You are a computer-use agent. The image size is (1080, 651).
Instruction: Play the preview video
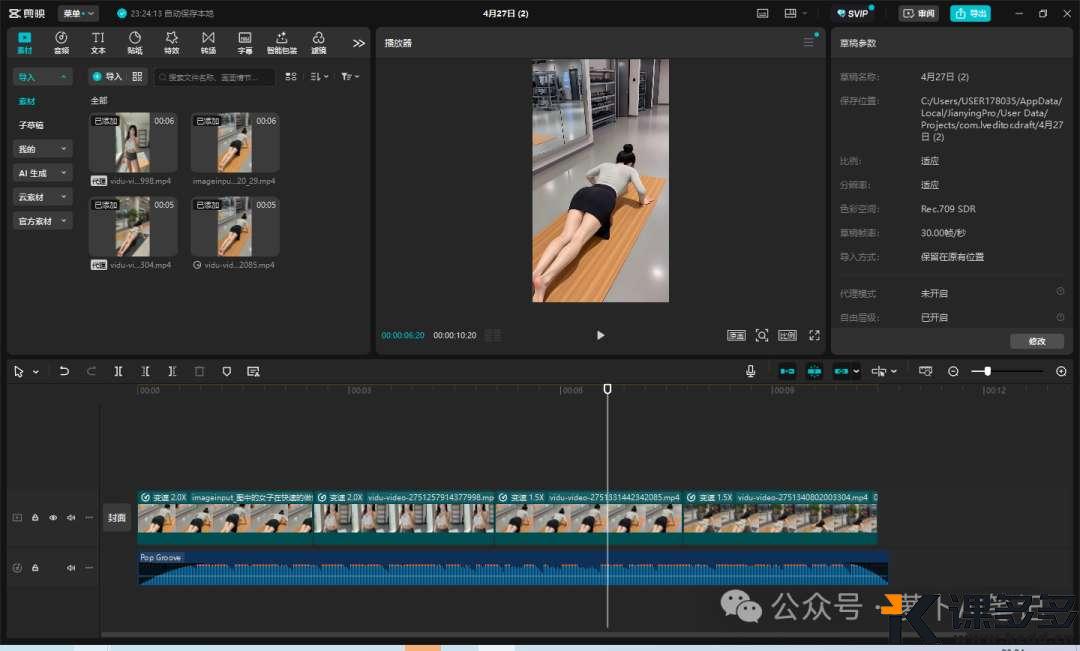[601, 335]
